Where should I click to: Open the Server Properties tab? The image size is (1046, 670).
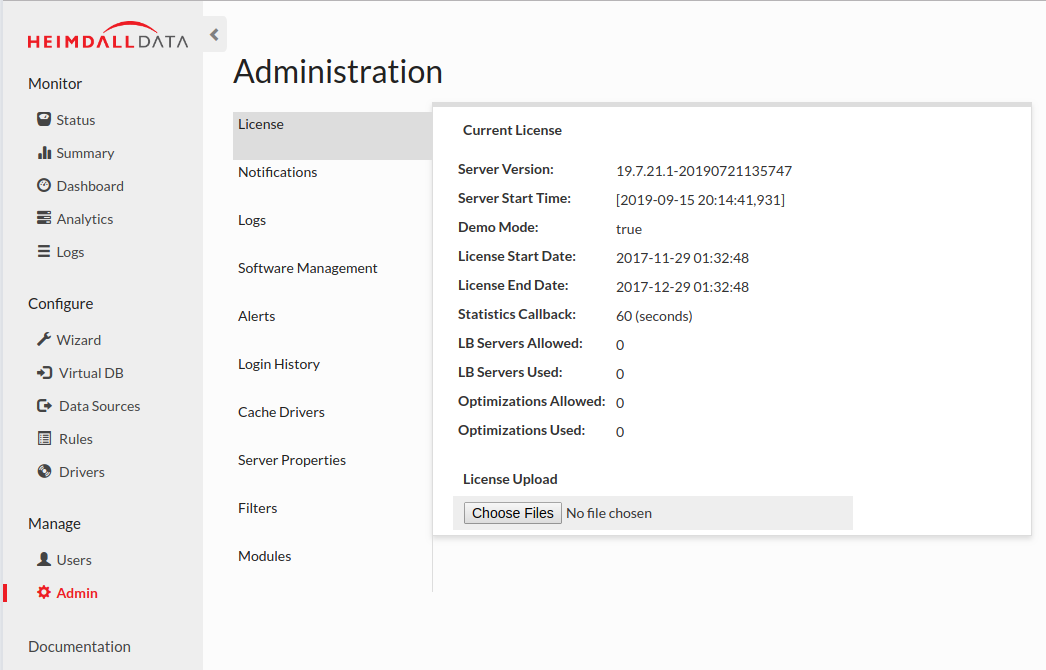point(291,460)
